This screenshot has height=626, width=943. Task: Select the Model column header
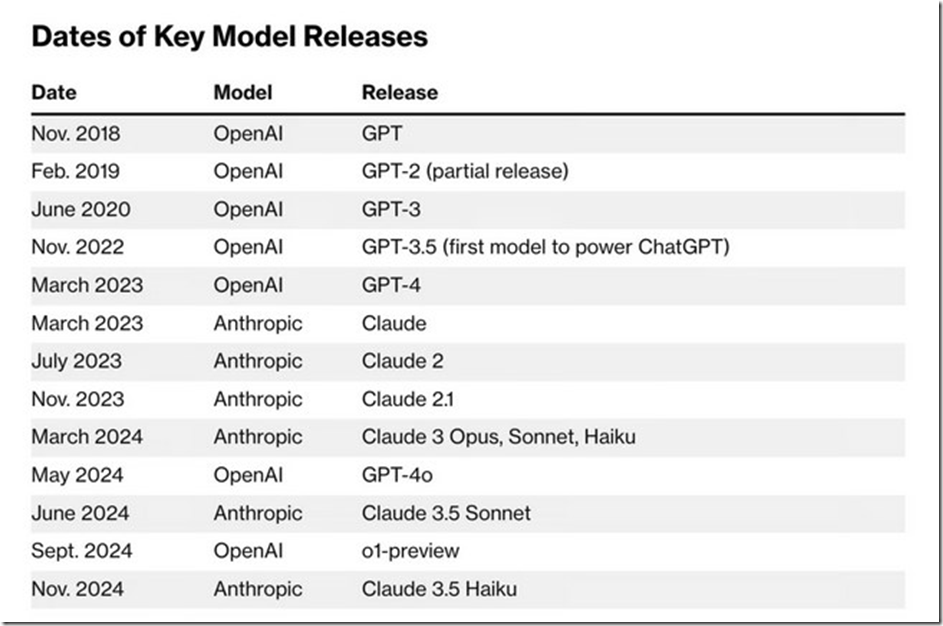[243, 92]
